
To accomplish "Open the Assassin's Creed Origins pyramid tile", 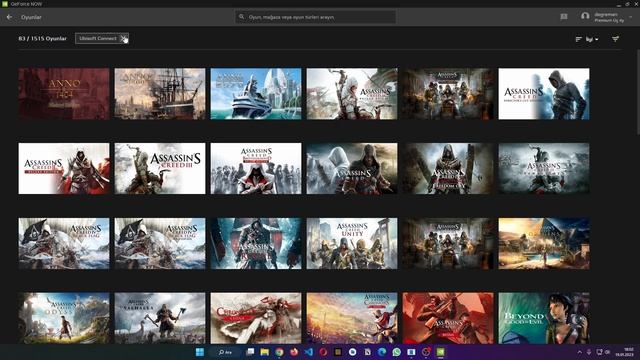I will tap(544, 243).
